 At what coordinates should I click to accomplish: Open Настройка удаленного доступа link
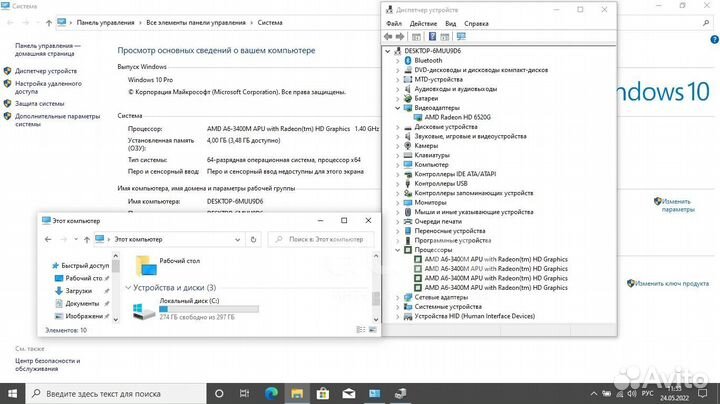click(48, 87)
